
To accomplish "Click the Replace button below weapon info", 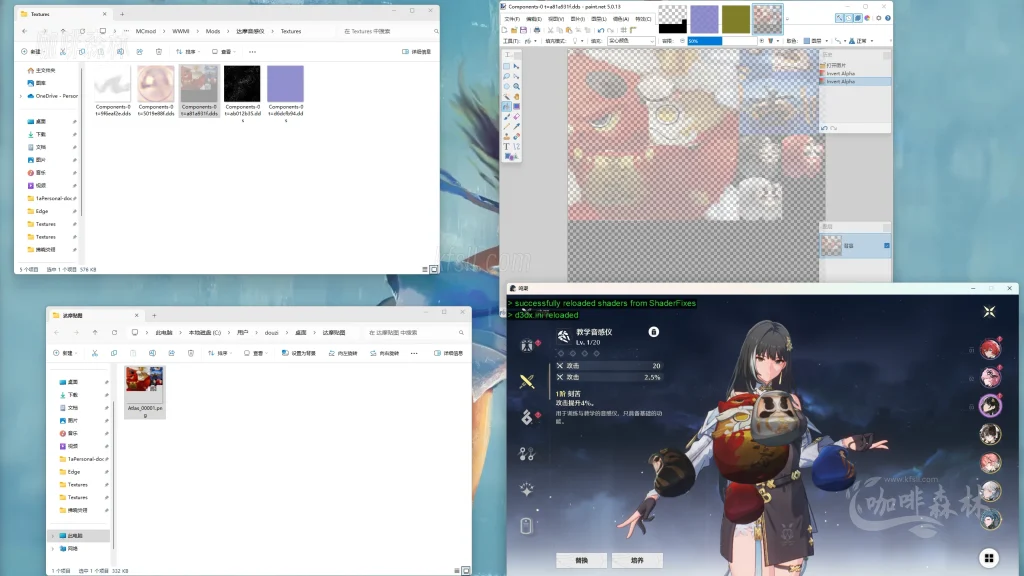I will click(581, 560).
